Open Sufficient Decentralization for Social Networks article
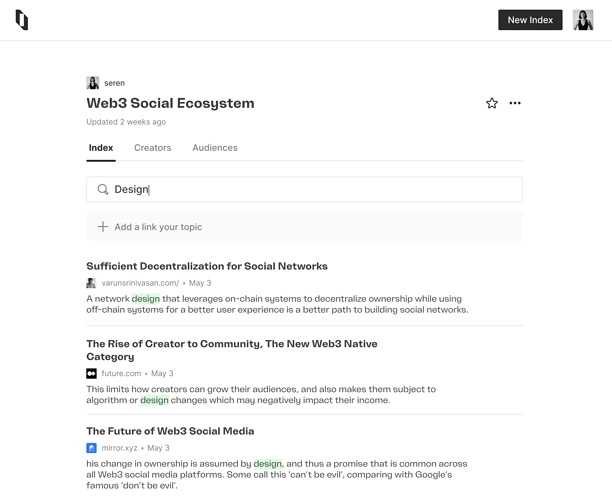This screenshot has height=500, width=612. click(x=207, y=266)
